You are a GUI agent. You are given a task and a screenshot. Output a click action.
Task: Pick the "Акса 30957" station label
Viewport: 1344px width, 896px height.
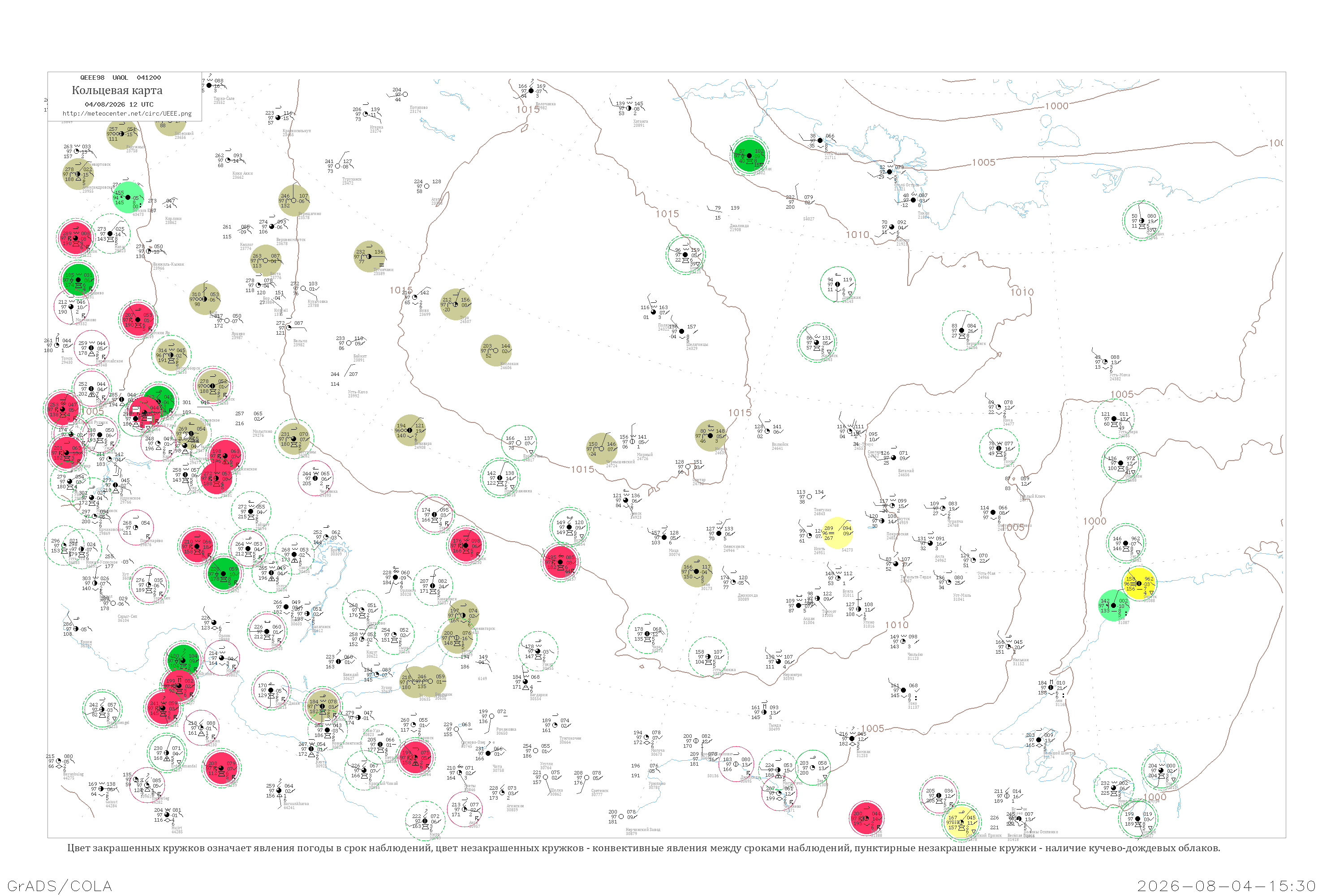pyautogui.click(x=474, y=824)
